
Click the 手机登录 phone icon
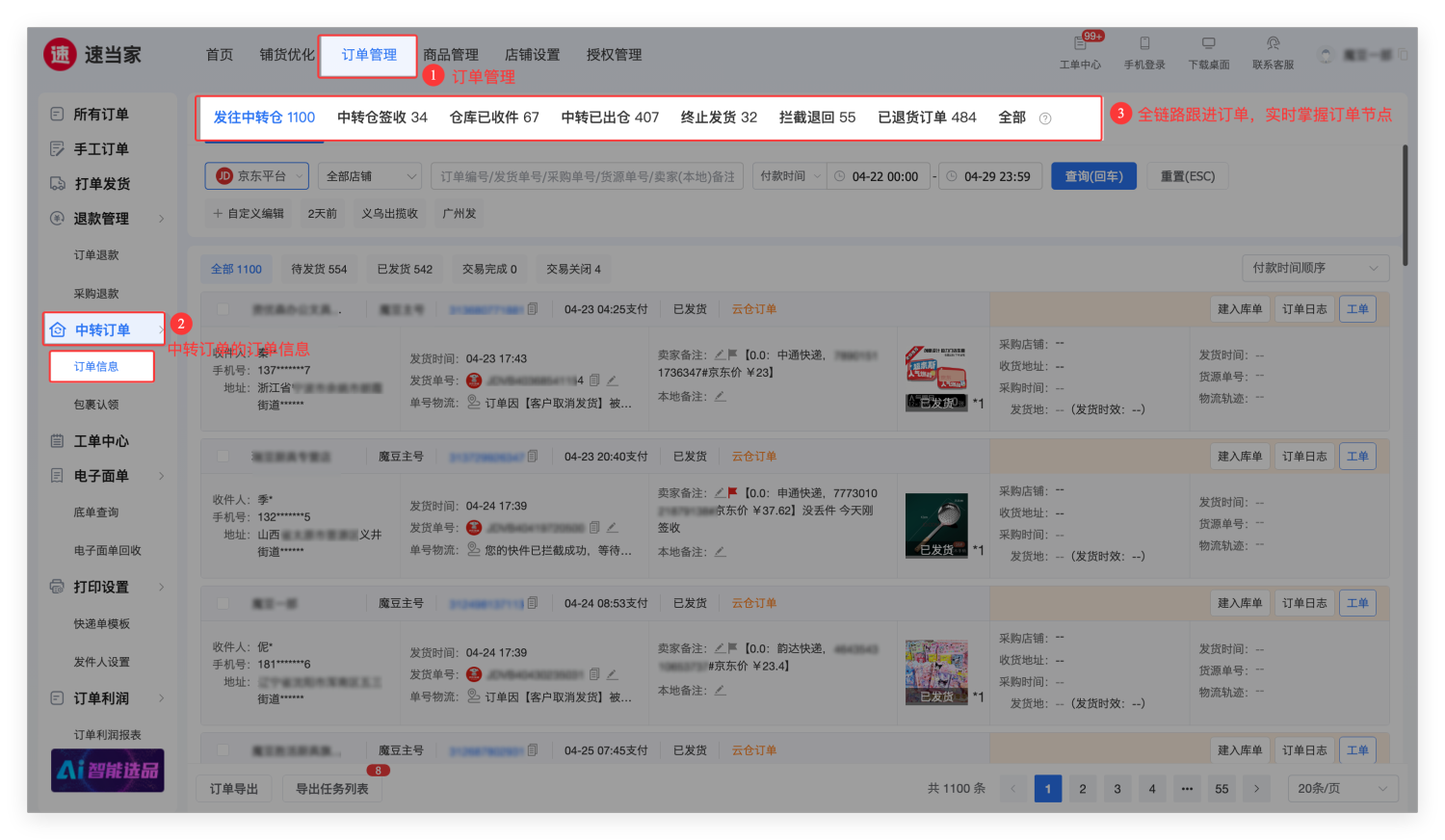[x=1144, y=44]
